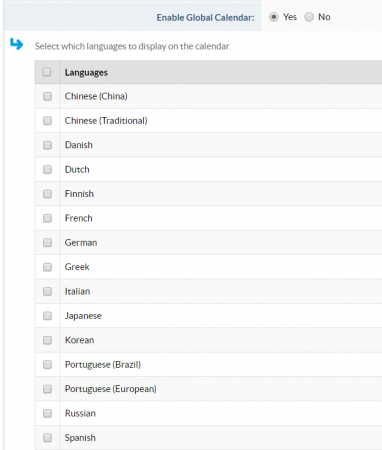Enable the Korean language checkbox
The width and height of the screenshot is (382, 450).
[x=47, y=340]
